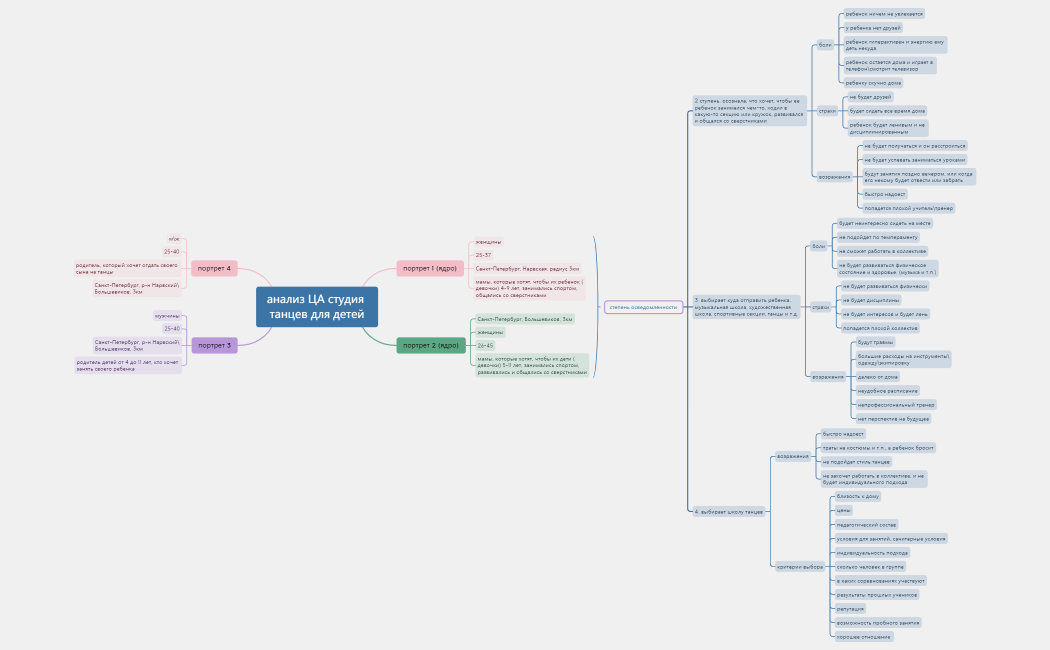Select the central node 'анализ ЦА студия танцев для детей'

(316, 307)
